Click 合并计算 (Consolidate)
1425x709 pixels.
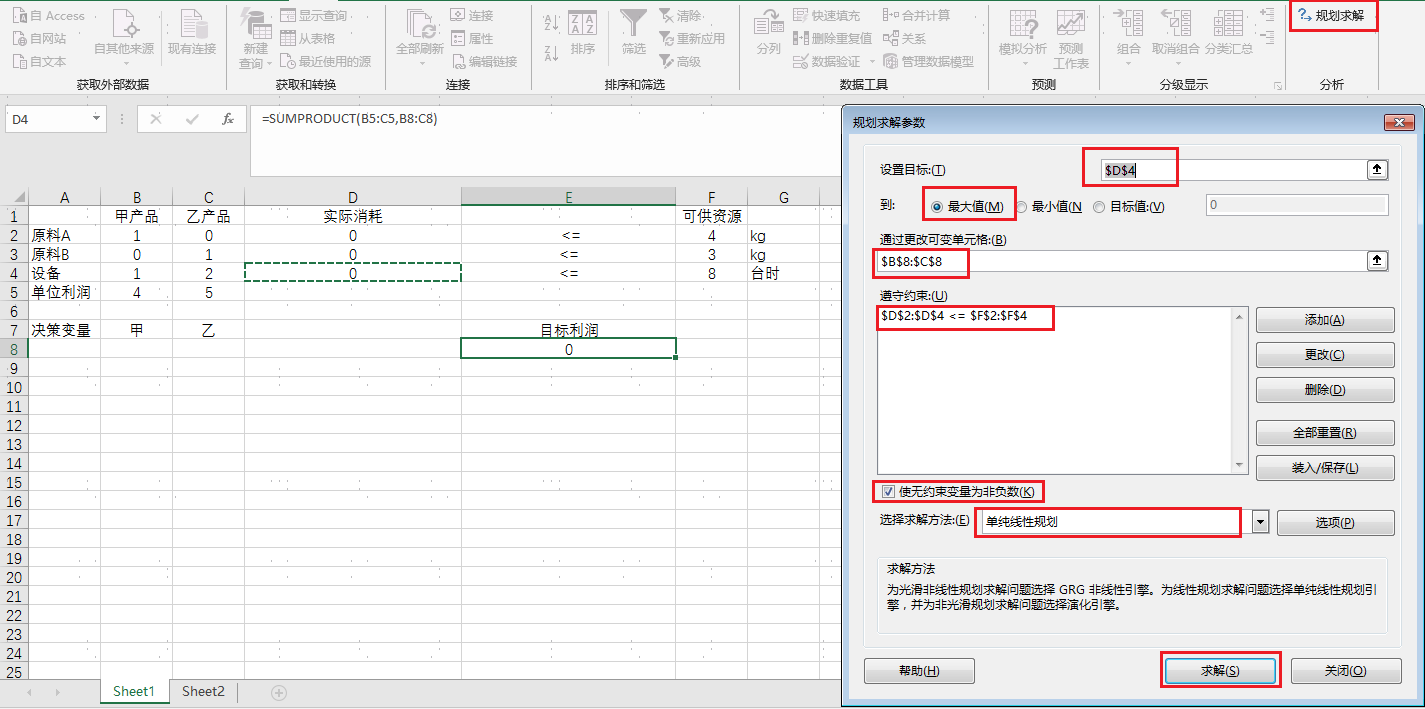[916, 16]
